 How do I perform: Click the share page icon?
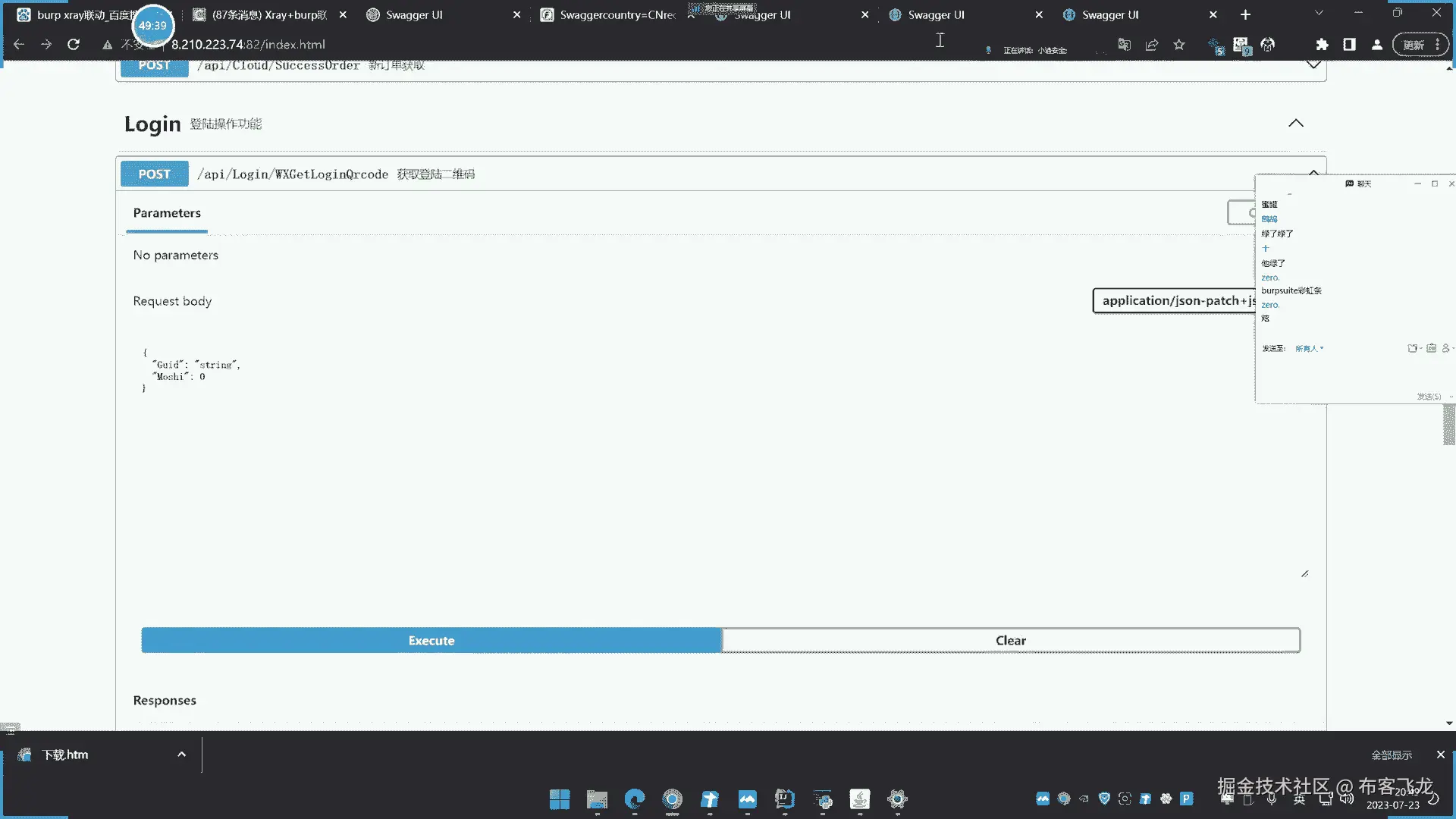[x=1152, y=45]
